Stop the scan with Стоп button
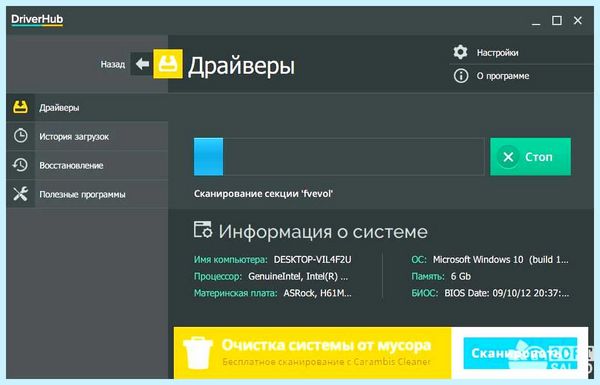600x385 pixels. tap(530, 157)
